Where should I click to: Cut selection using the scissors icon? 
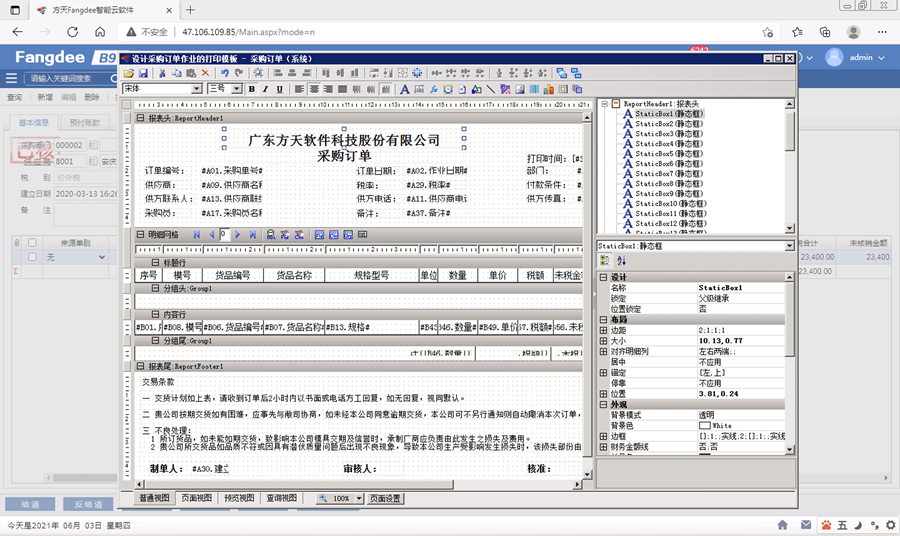point(162,73)
